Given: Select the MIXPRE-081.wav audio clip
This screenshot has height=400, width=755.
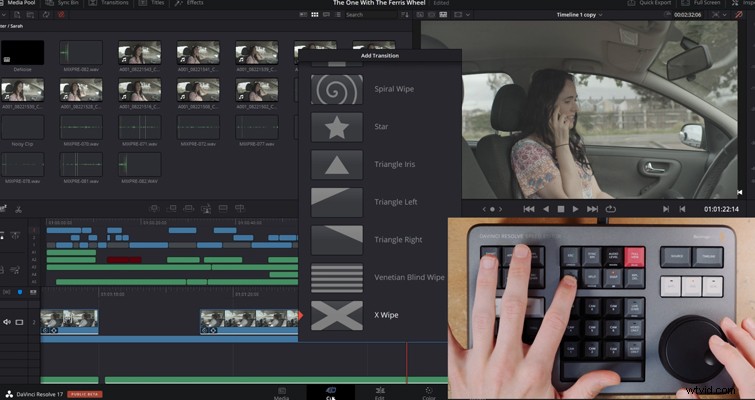Looking at the screenshot, I should click(81, 165).
